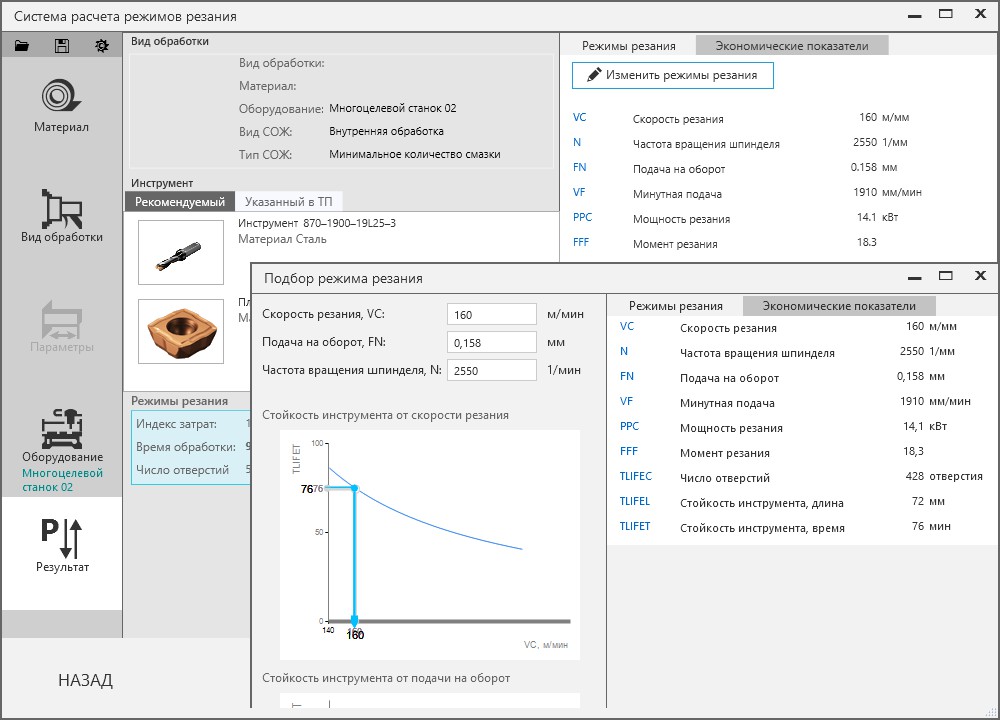The image size is (1000, 720).
Task: Switch to the Указанный в ТП tab
Action: tap(288, 202)
